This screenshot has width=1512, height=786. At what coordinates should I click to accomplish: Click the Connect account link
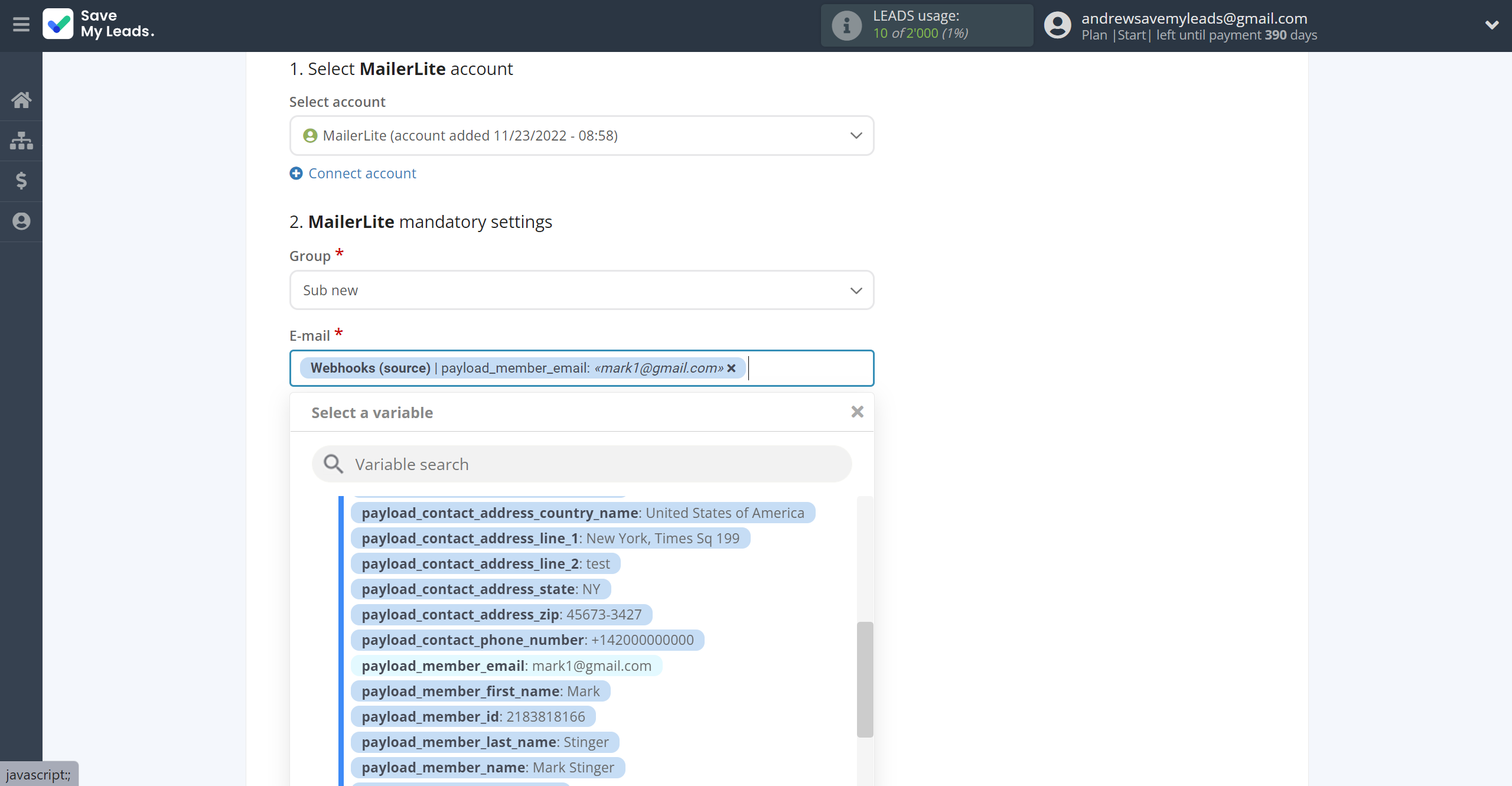coord(362,174)
